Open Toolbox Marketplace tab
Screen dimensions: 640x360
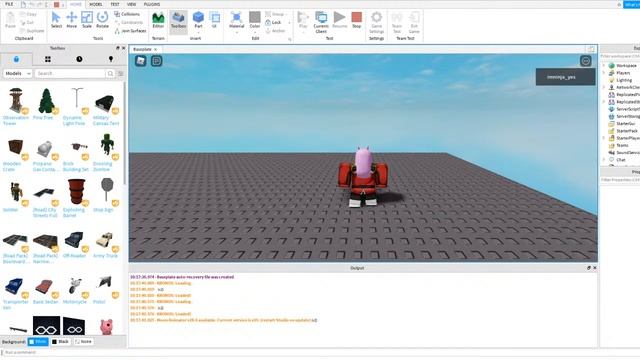[x=16, y=59]
